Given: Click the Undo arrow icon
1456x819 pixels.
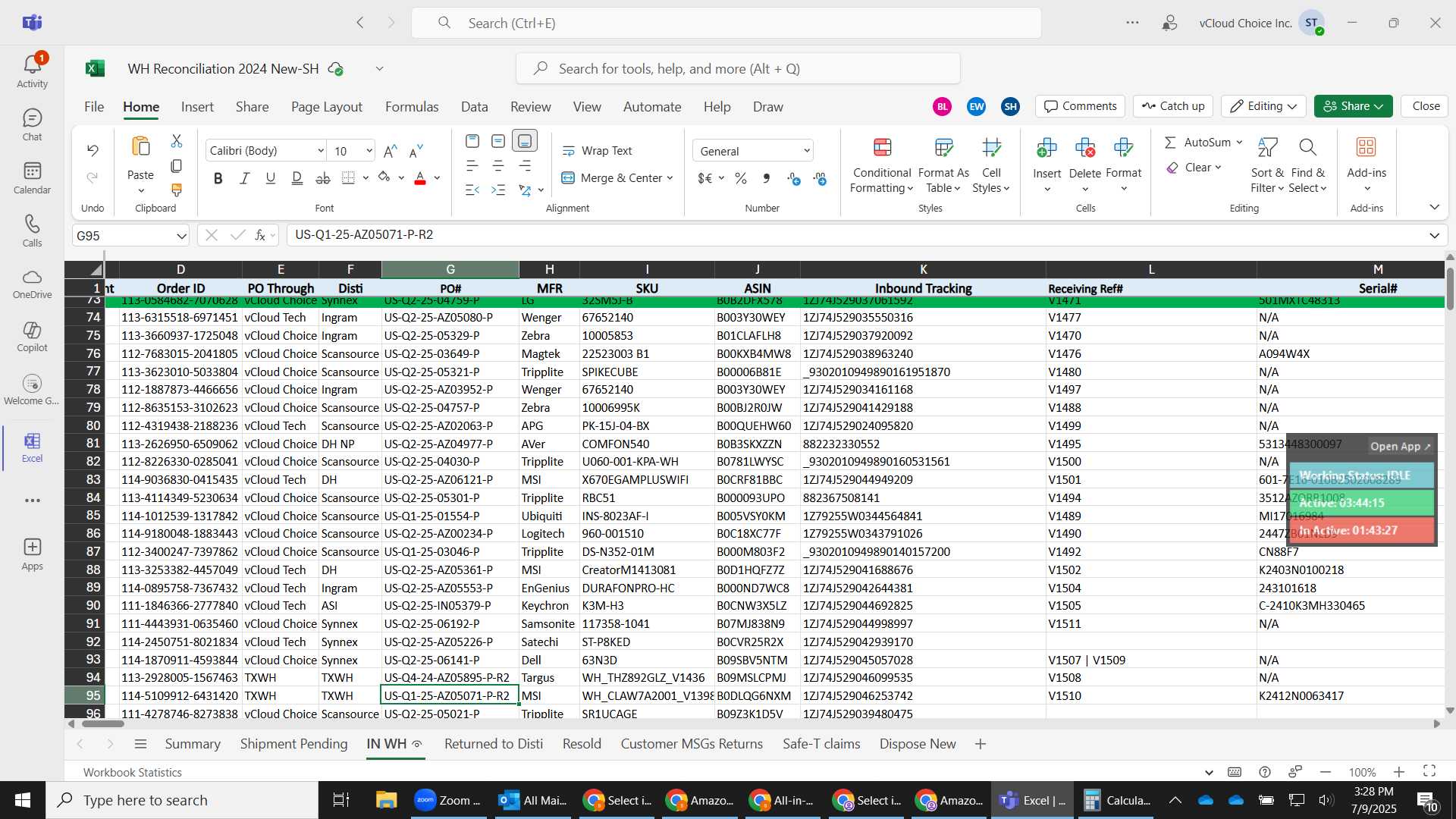Looking at the screenshot, I should (93, 150).
